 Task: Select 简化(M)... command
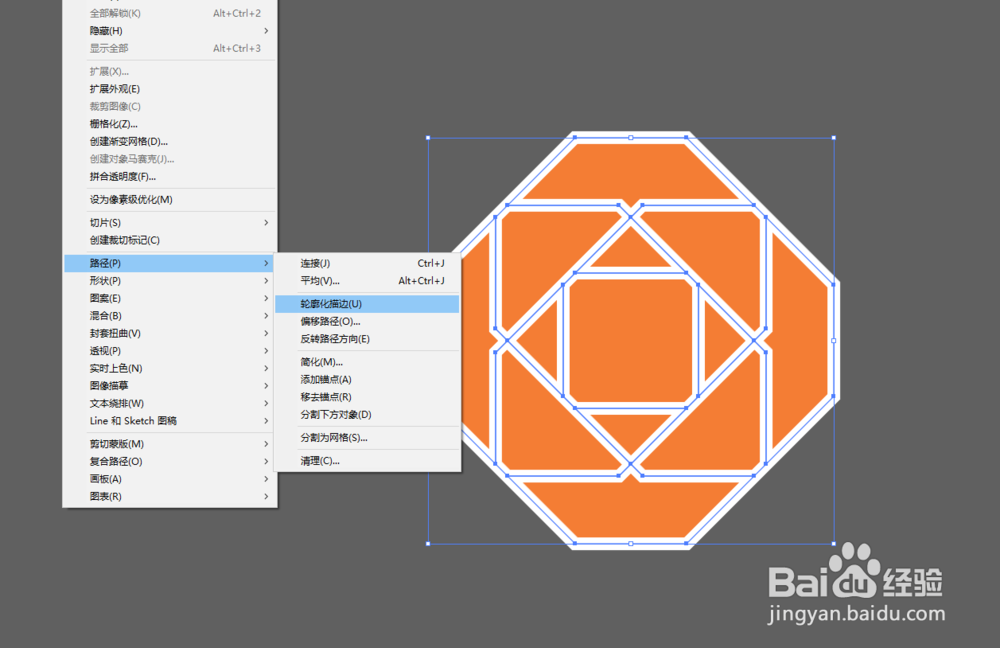[367, 362]
